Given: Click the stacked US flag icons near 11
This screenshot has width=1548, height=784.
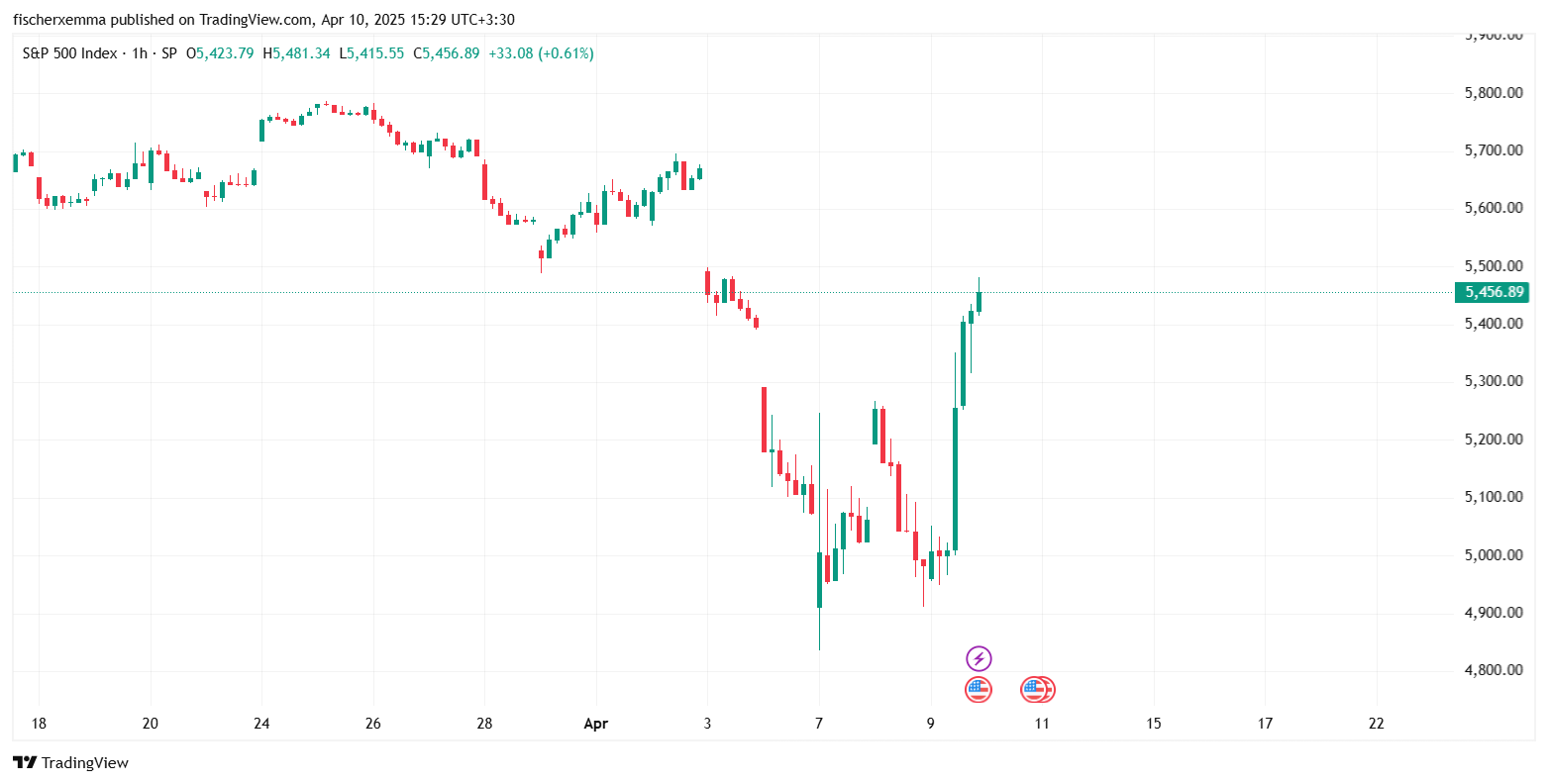Looking at the screenshot, I should pyautogui.click(x=1038, y=690).
